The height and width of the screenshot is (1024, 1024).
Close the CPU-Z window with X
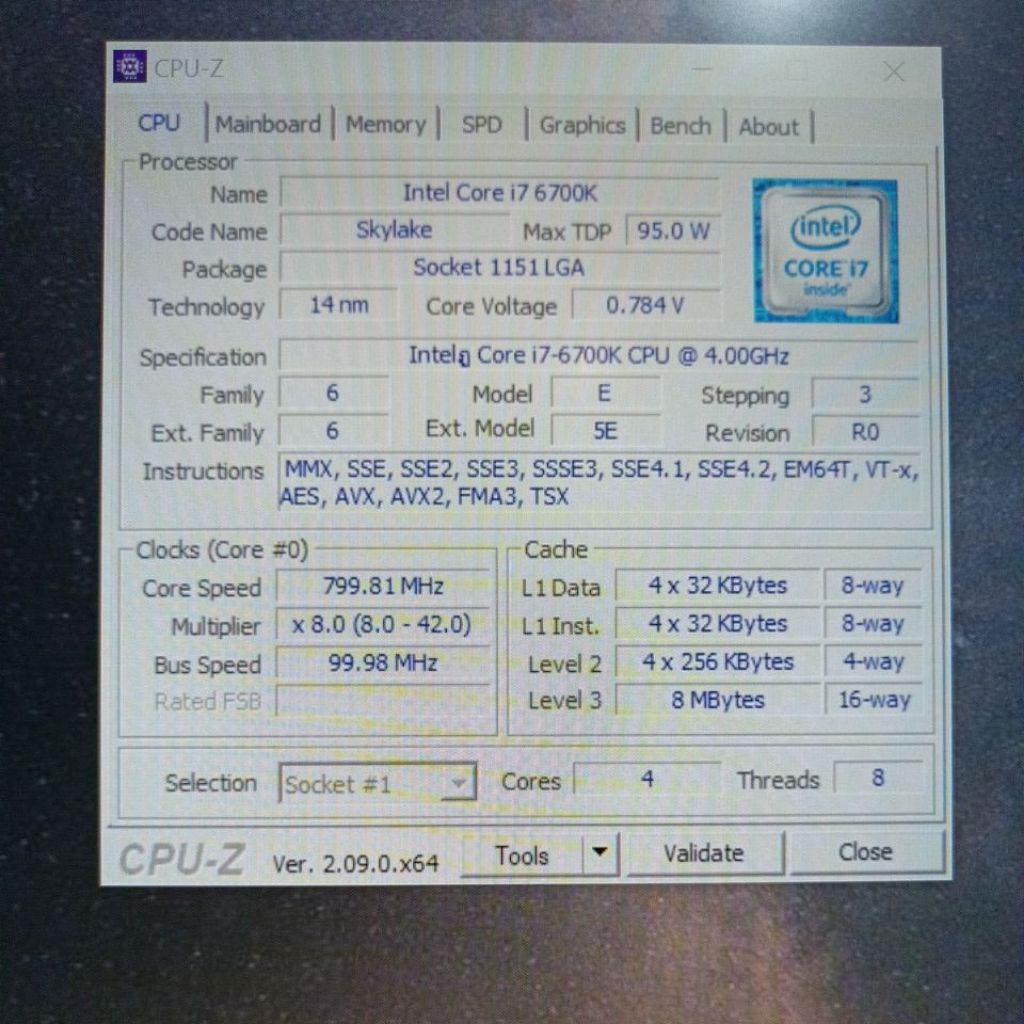pyautogui.click(x=893, y=71)
